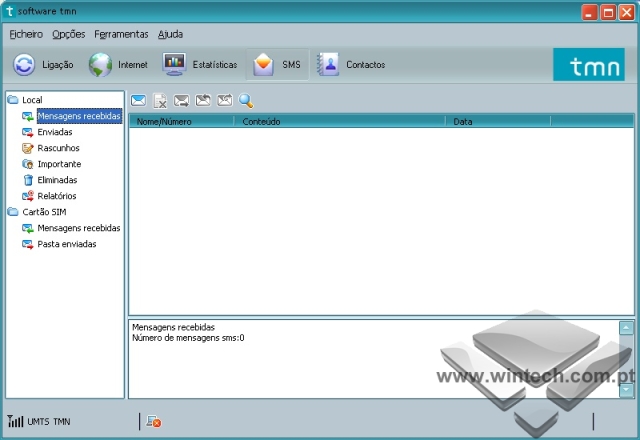Click the UMTS TMN network status text
The image size is (640, 440).
[x=49, y=421]
